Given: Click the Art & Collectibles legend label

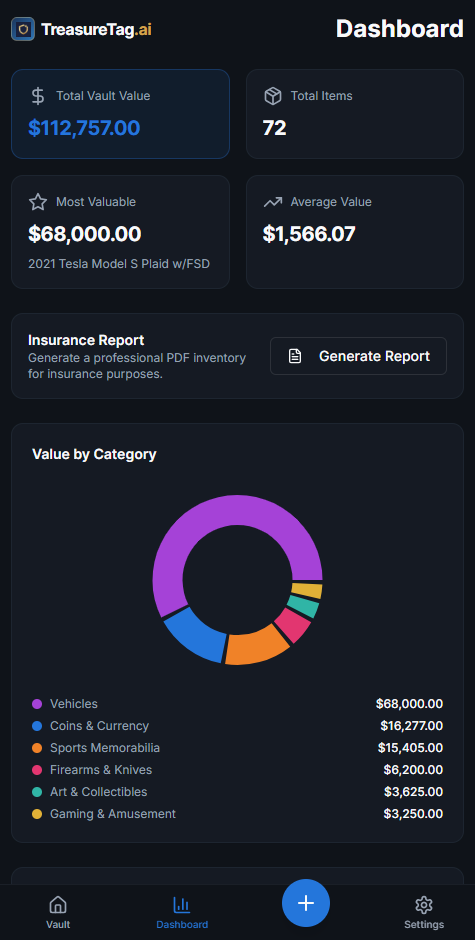Looking at the screenshot, I should tap(98, 792).
